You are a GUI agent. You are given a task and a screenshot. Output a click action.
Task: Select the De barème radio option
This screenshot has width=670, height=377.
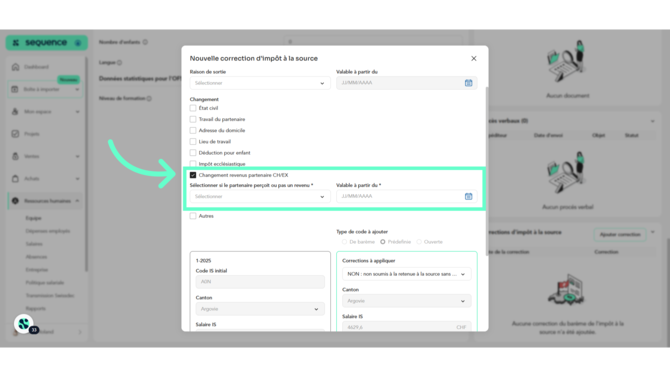click(344, 242)
